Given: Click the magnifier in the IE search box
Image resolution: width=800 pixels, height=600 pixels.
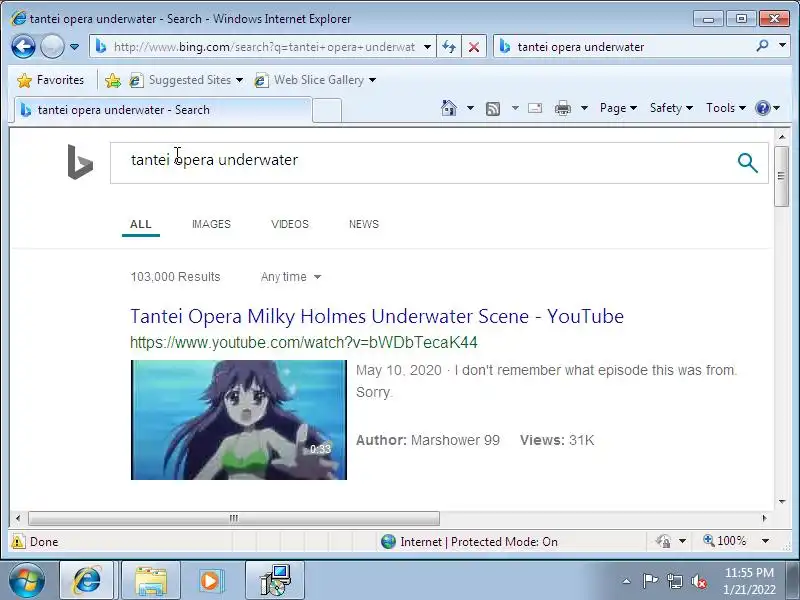Looking at the screenshot, I should (762, 46).
